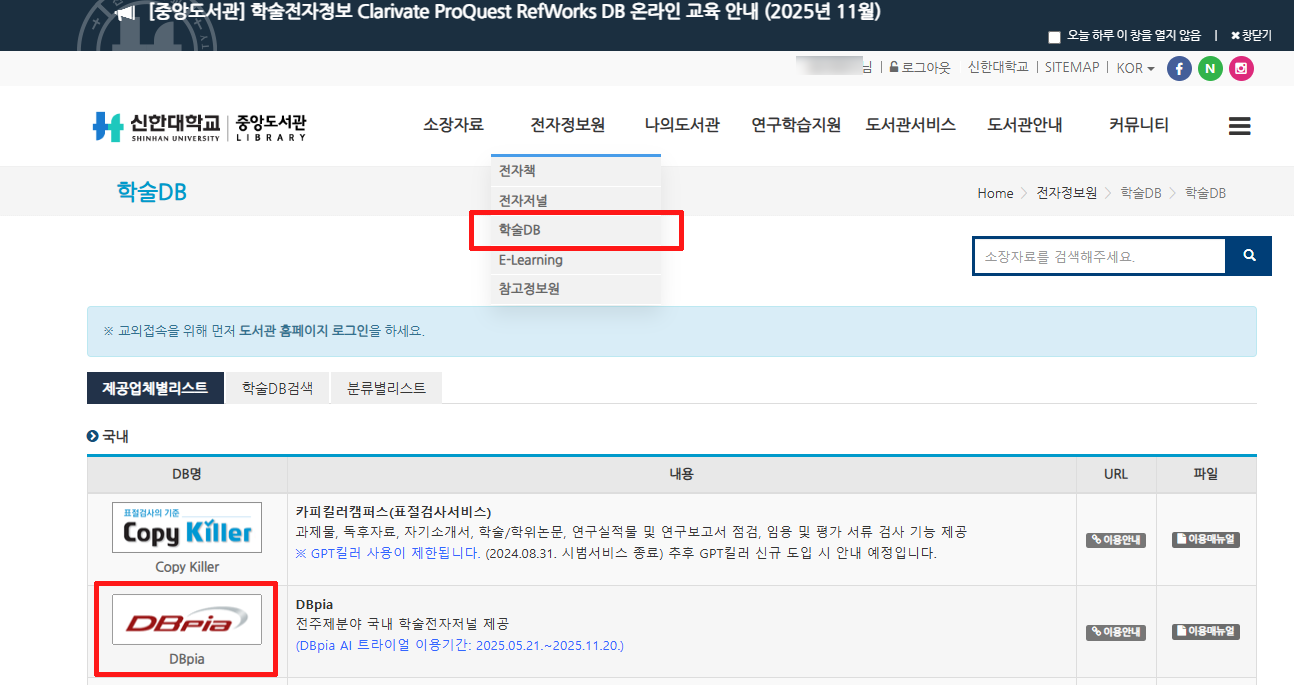
Task: Open the Naver blog icon
Action: click(x=1210, y=69)
